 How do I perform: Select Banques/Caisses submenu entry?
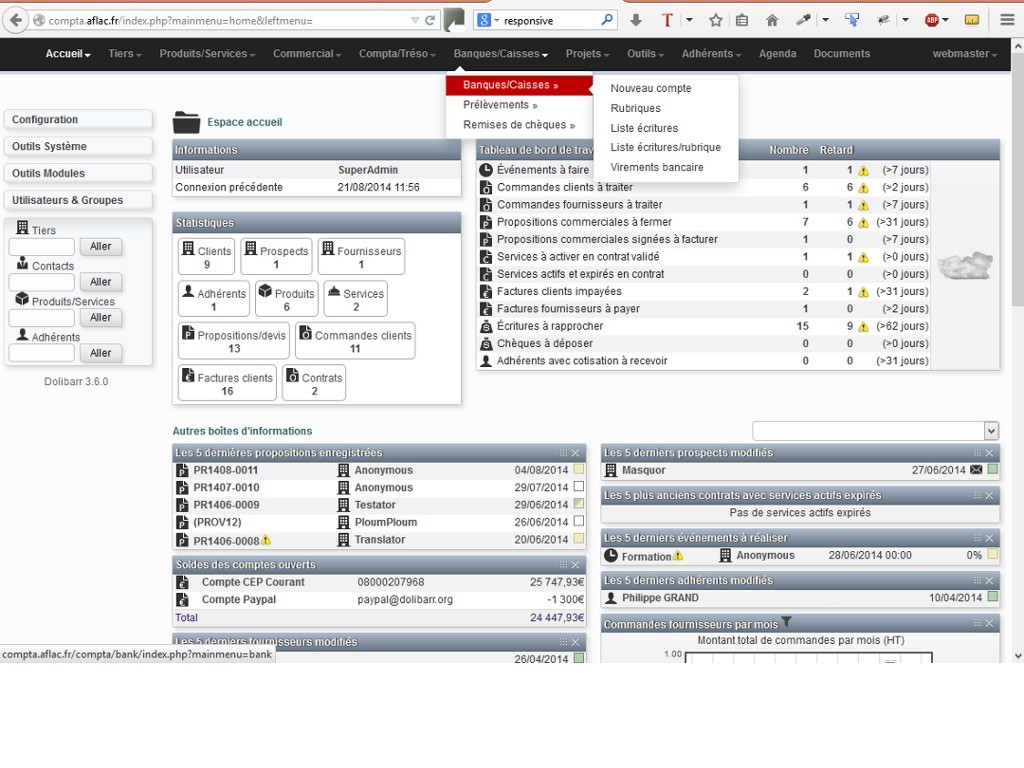coord(519,85)
